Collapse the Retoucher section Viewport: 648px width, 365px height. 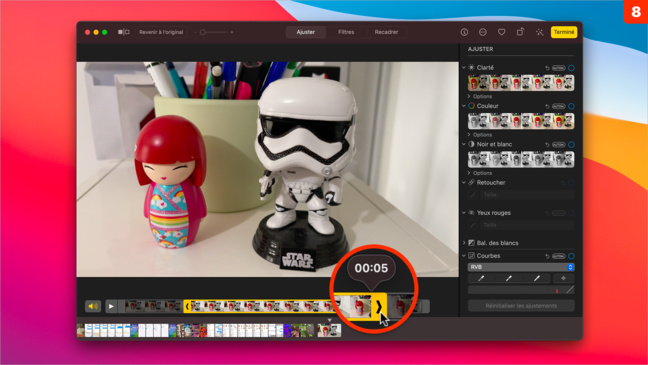point(464,182)
